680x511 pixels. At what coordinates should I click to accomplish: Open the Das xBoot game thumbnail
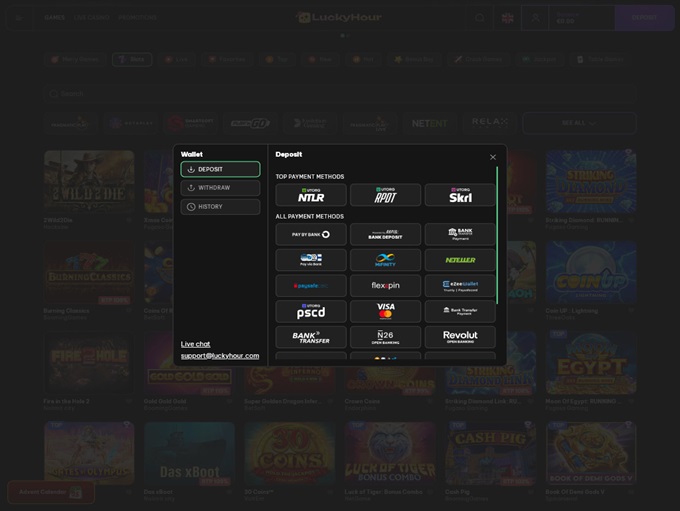190,454
